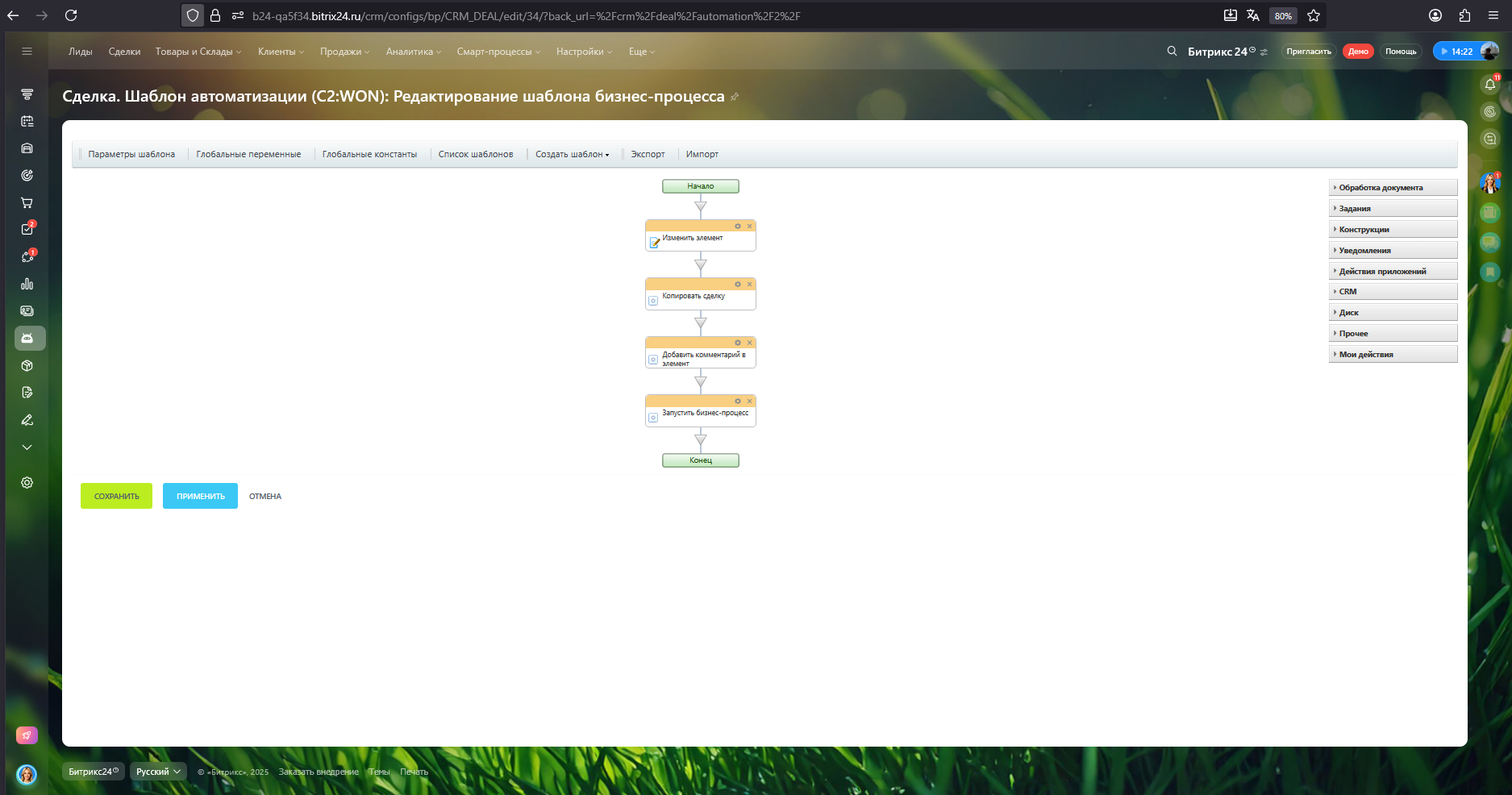Click the green 'Сохранить' button

pos(116,496)
